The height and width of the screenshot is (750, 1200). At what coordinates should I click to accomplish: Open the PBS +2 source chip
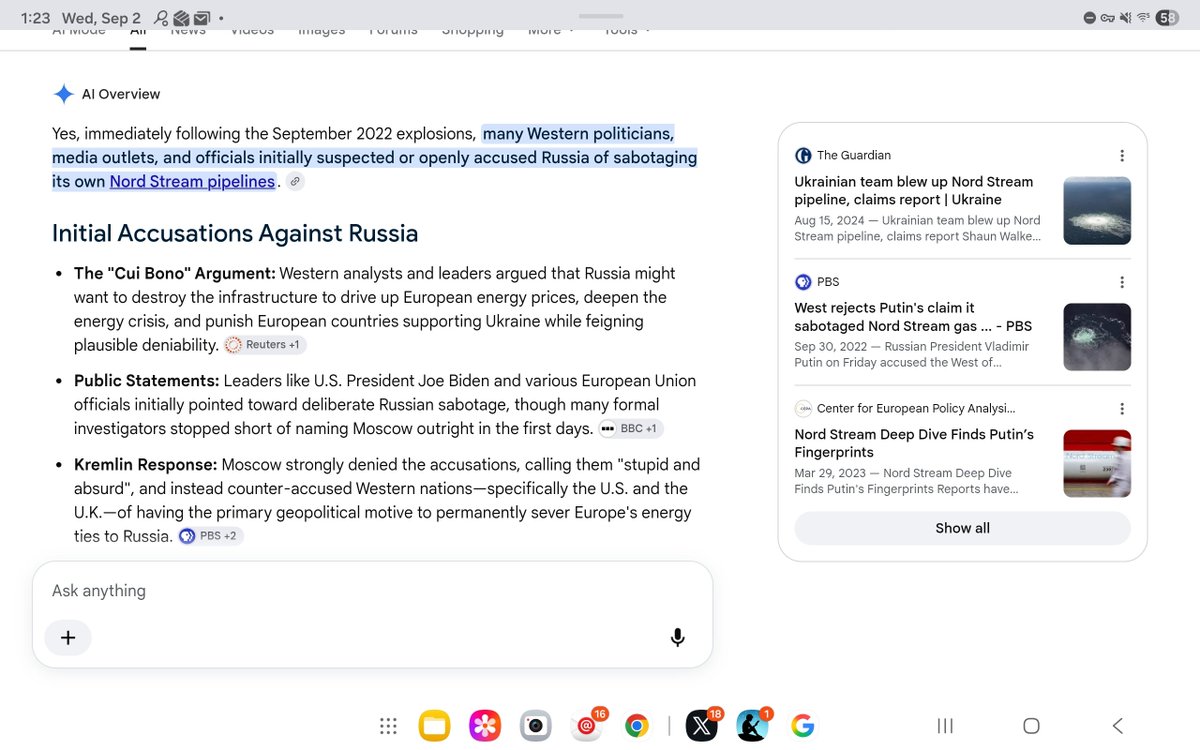(210, 536)
